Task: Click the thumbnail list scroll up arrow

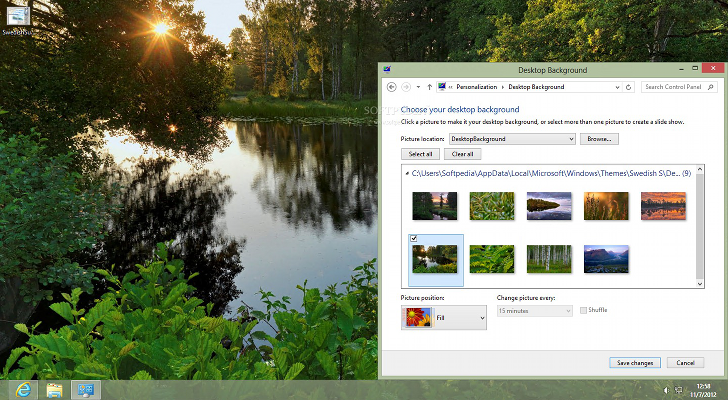Action: coord(700,170)
